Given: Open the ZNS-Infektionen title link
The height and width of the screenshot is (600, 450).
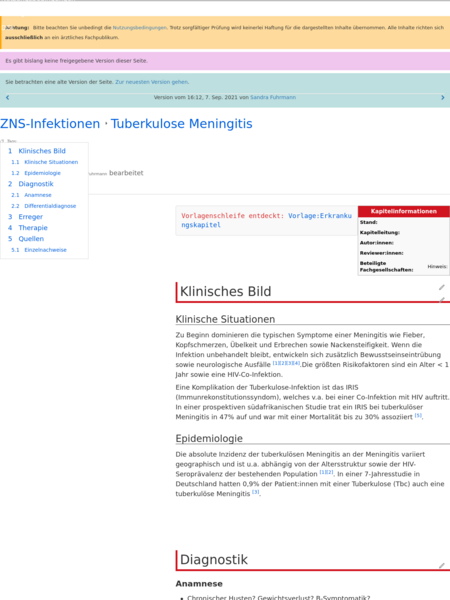Looking at the screenshot, I should (50, 124).
